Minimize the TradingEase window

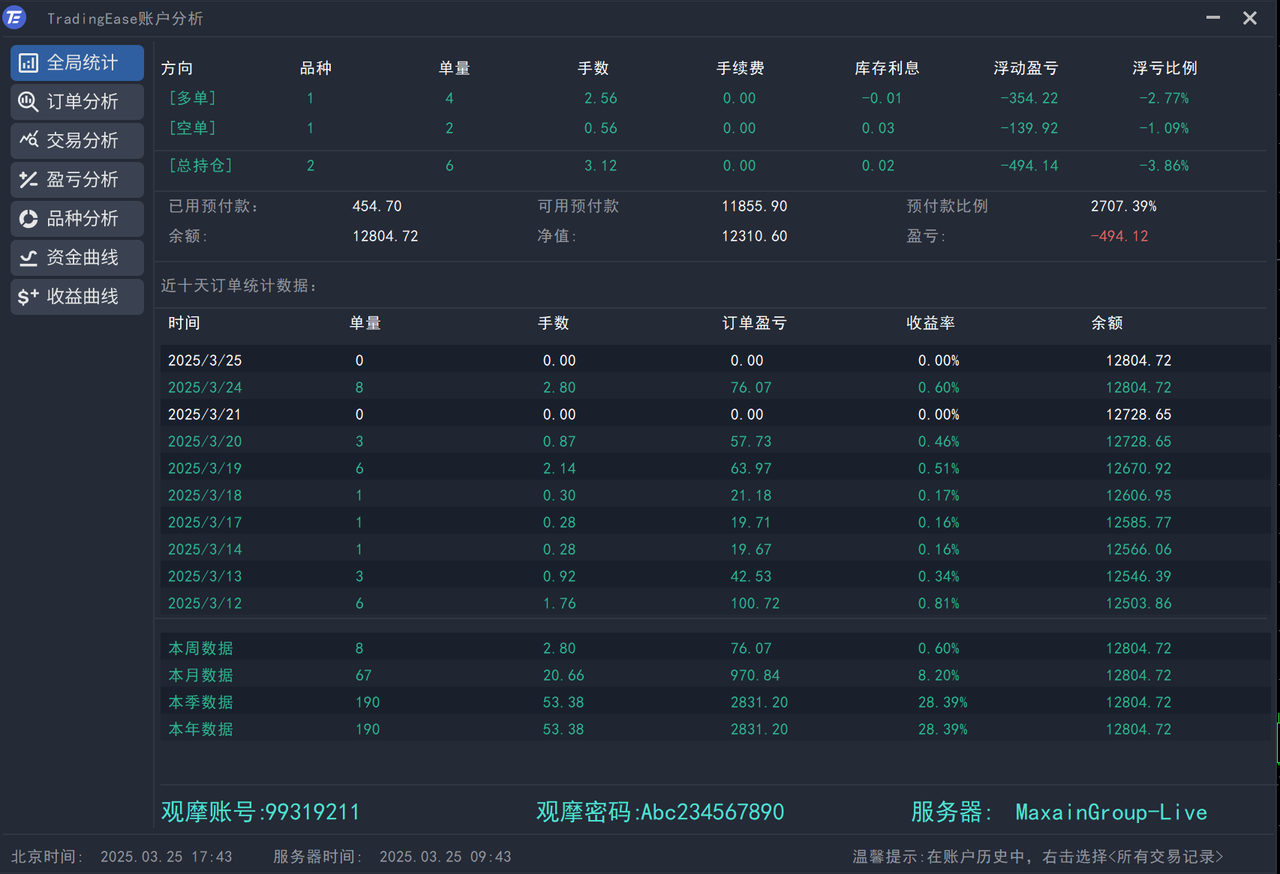coord(1213,18)
